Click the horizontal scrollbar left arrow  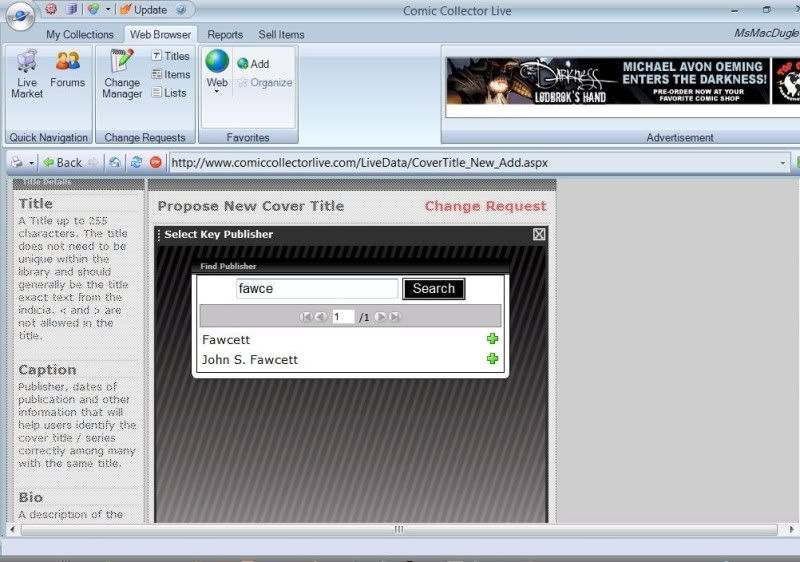click(12, 529)
